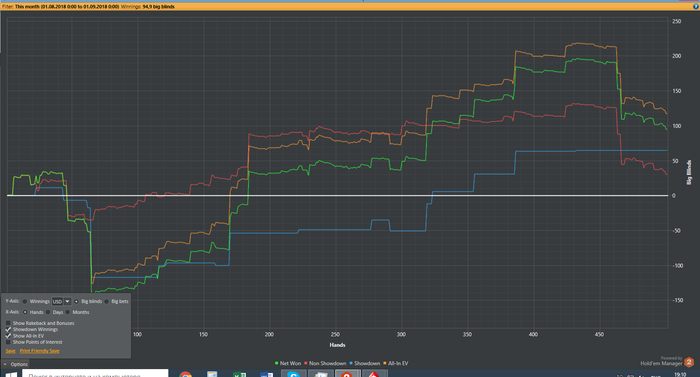Click the 'Big Blinds' y-axis title
This screenshot has height=377, width=700.
pos(689,172)
